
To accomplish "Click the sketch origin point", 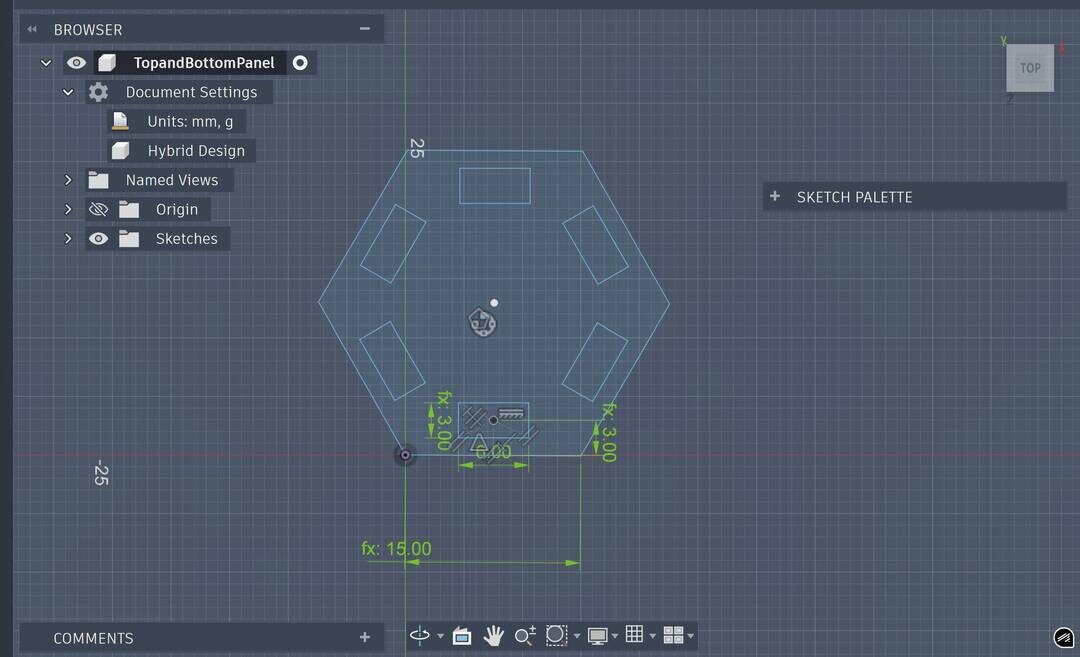I will (405, 455).
